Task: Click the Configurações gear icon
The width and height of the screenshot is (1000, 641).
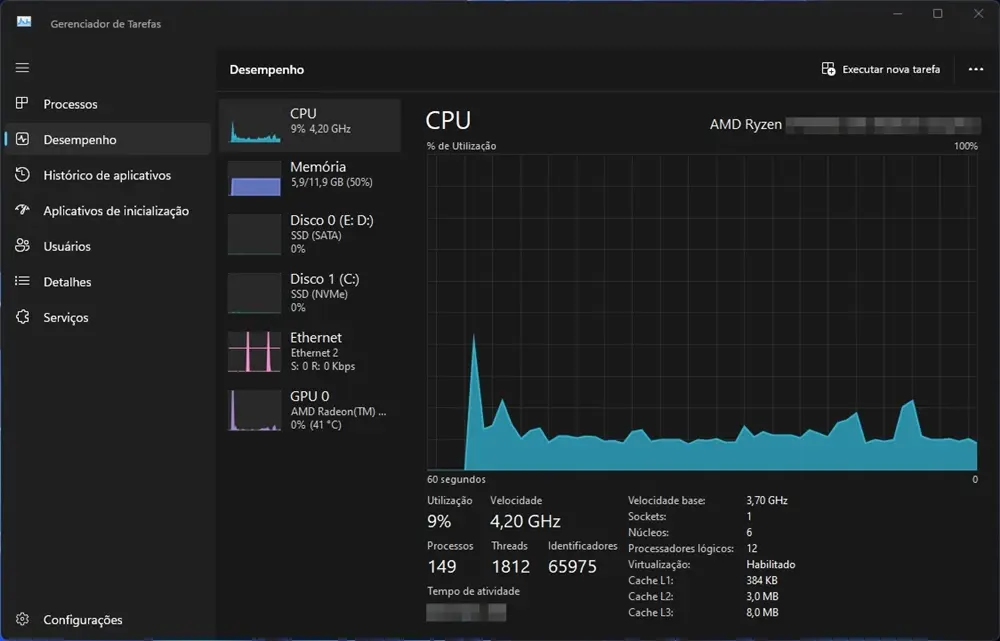Action: click(22, 620)
